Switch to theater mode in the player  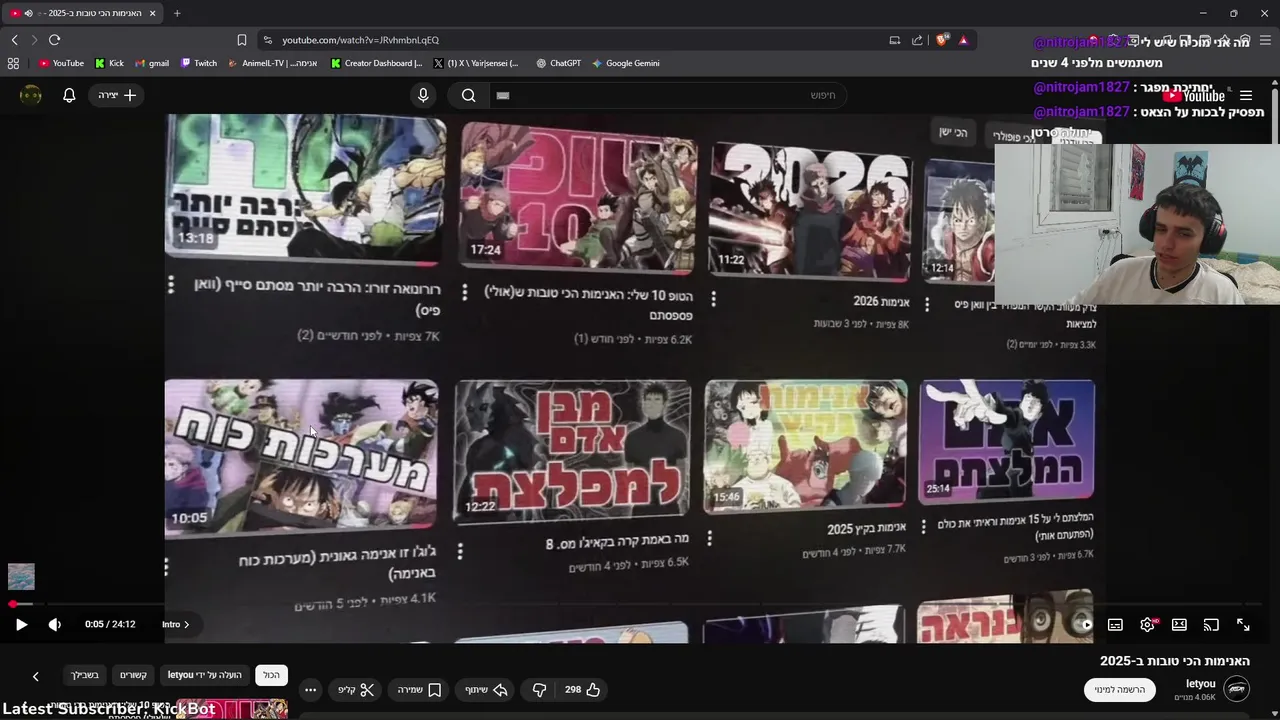[1179, 624]
